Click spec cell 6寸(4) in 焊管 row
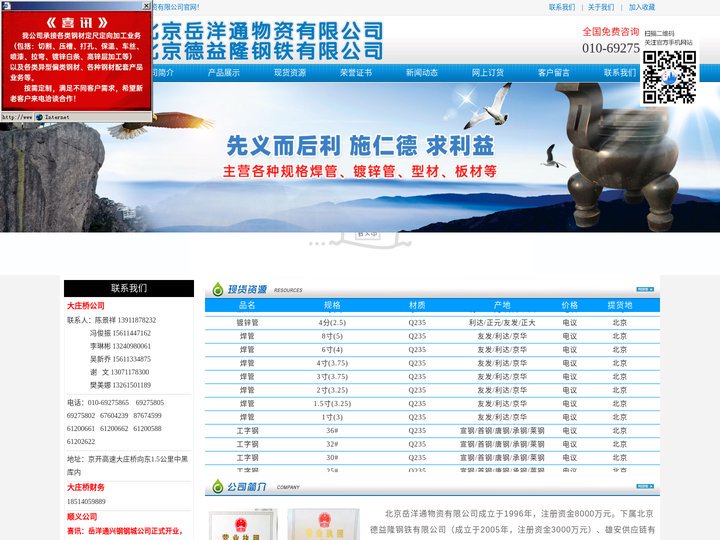 [x=332, y=349]
